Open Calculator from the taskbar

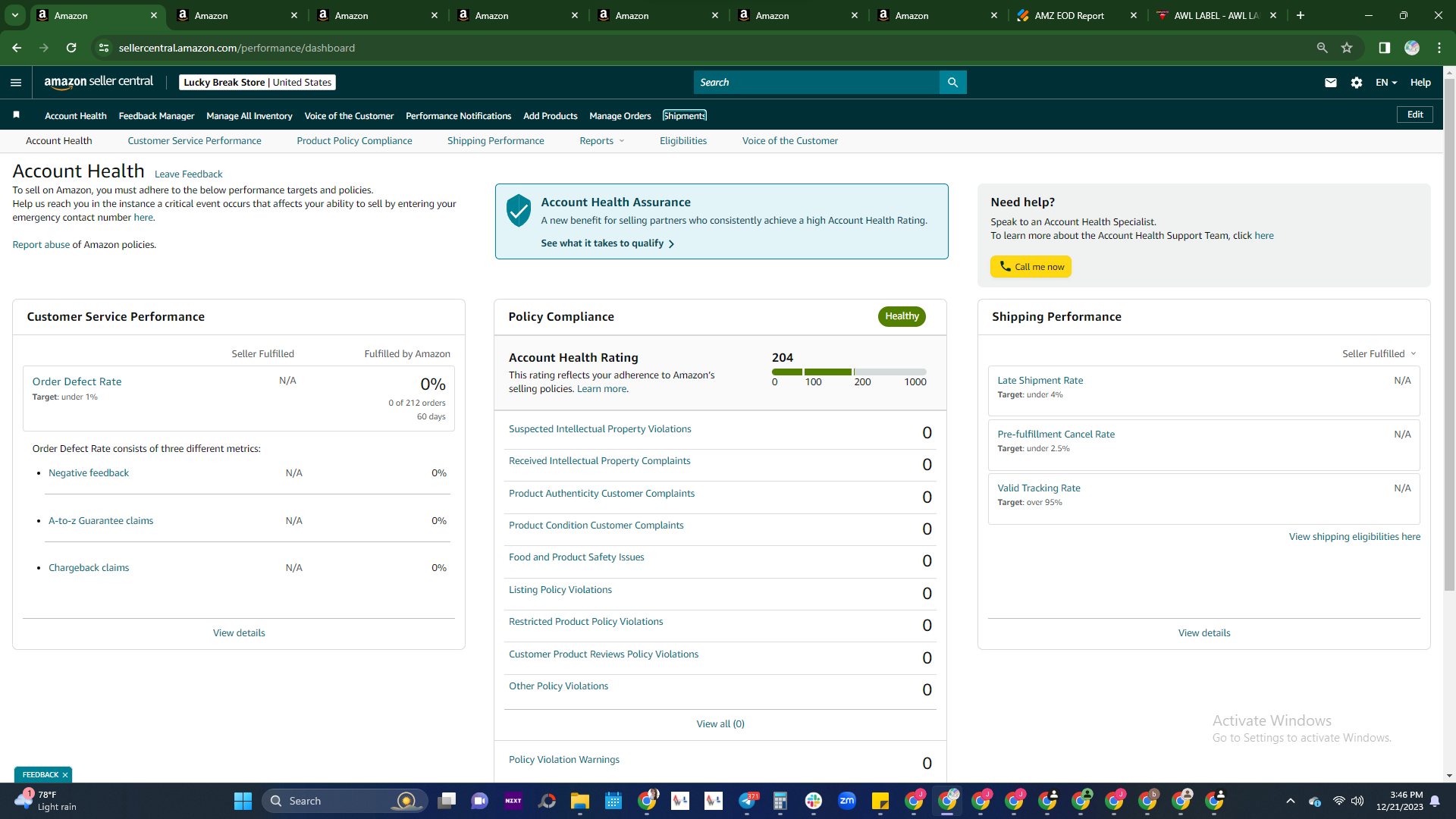[780, 801]
